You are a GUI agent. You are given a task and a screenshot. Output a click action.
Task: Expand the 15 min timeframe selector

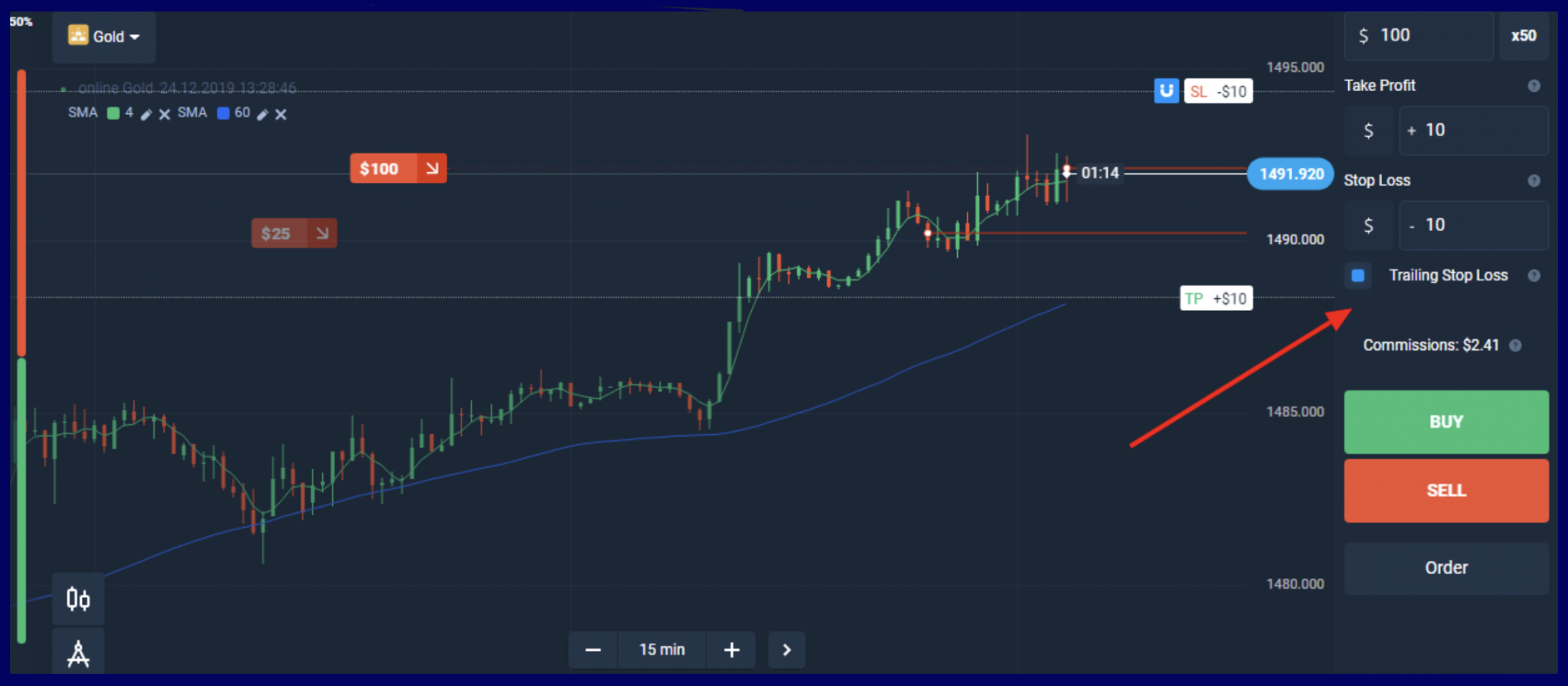[661, 650]
